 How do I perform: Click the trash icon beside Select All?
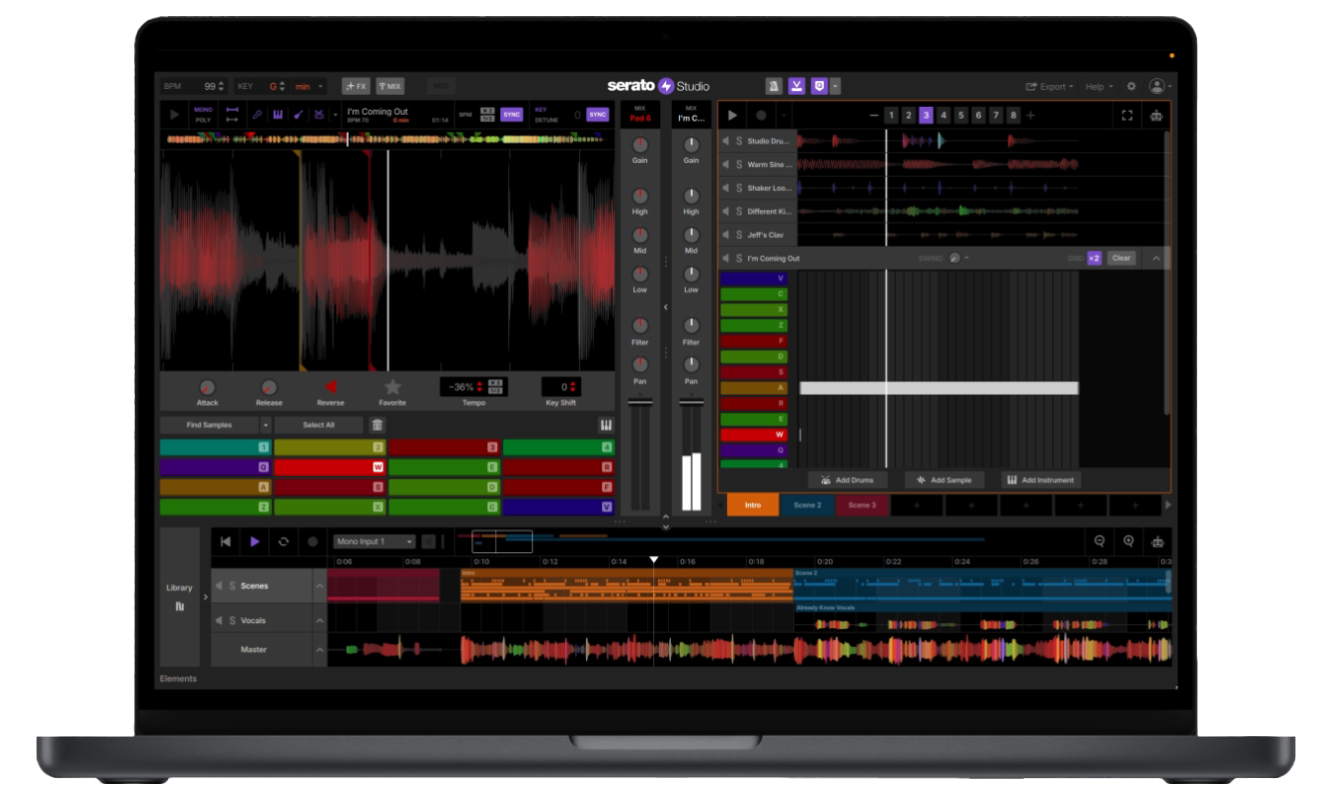(377, 425)
